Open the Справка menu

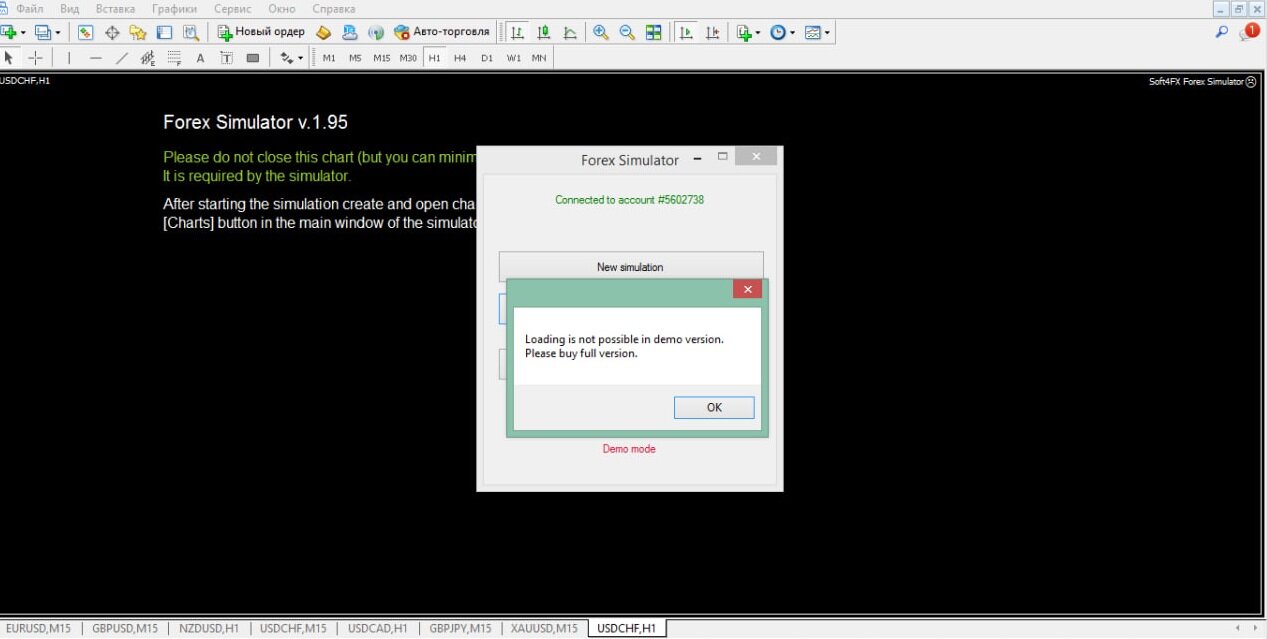click(333, 8)
